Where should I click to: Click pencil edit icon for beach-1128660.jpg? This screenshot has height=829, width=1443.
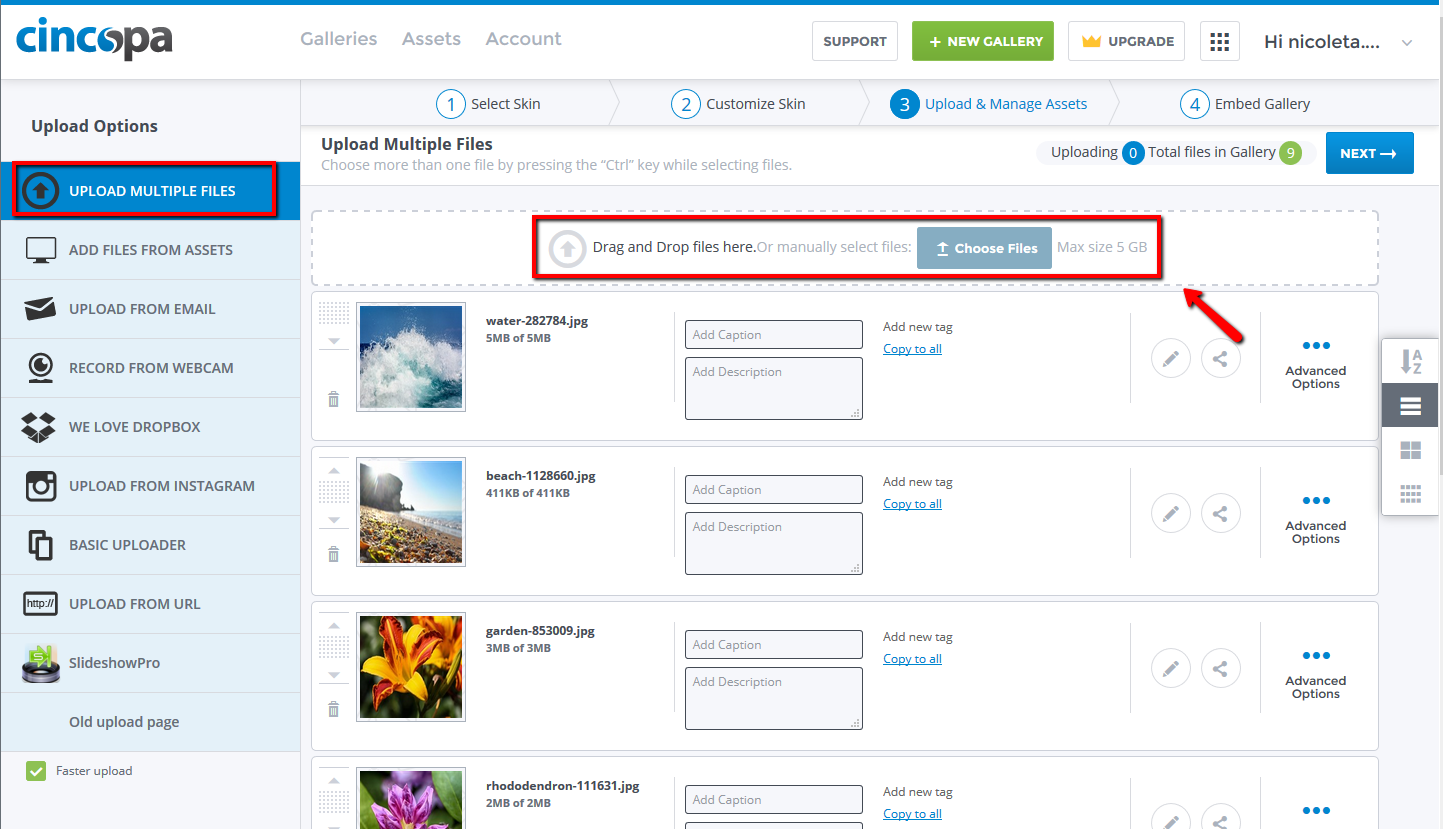click(1171, 513)
